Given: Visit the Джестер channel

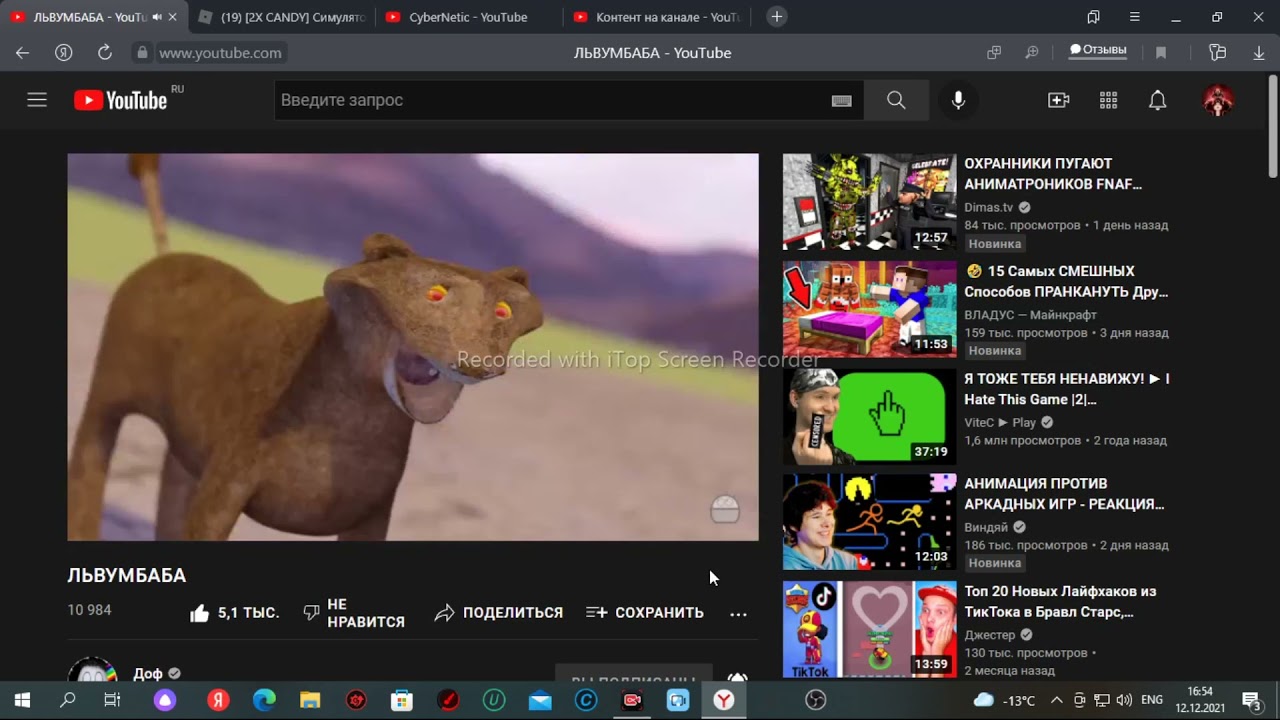Looking at the screenshot, I should click(989, 635).
